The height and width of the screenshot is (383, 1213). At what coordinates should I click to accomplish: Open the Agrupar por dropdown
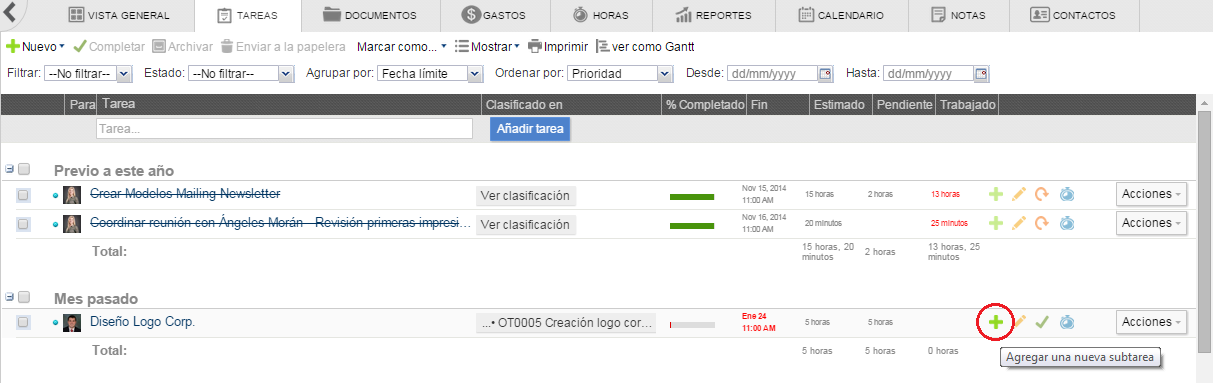tap(432, 73)
